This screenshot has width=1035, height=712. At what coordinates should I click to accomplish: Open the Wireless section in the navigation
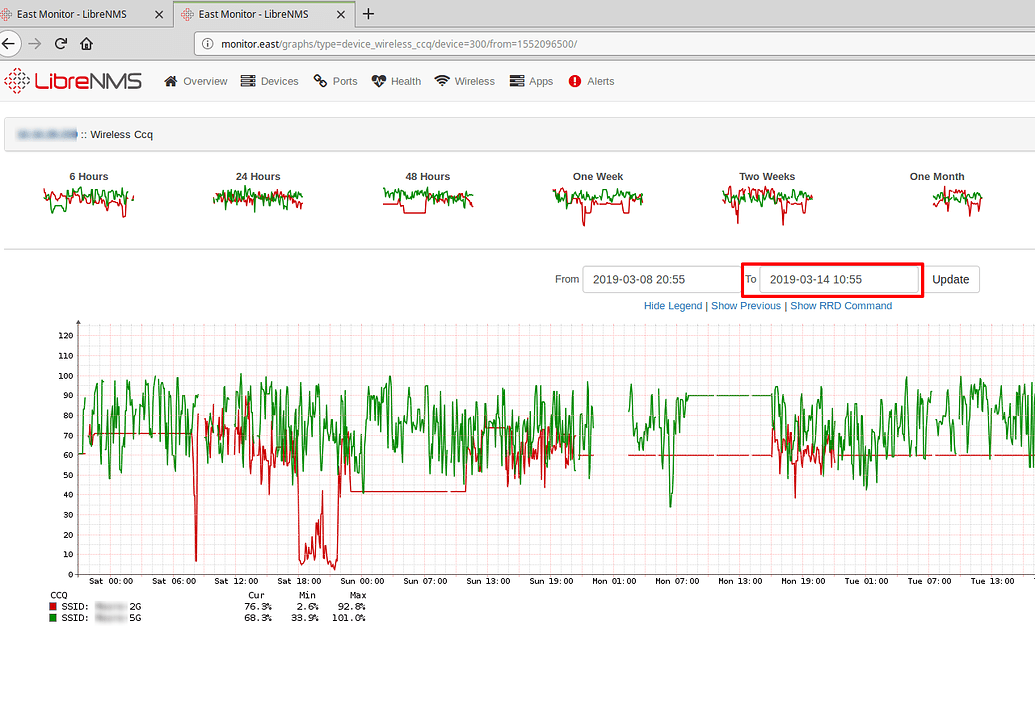tap(464, 81)
